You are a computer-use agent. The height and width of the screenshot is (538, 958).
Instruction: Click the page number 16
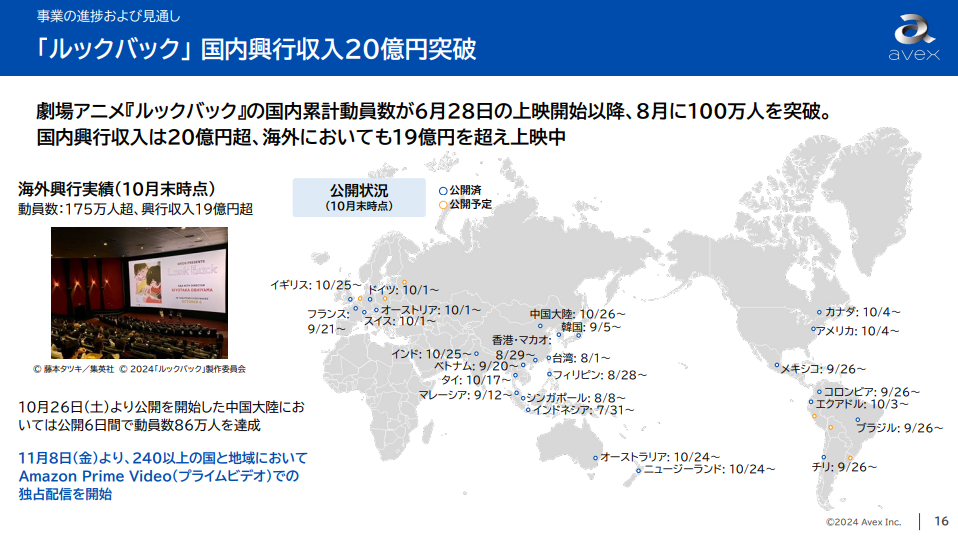[941, 521]
